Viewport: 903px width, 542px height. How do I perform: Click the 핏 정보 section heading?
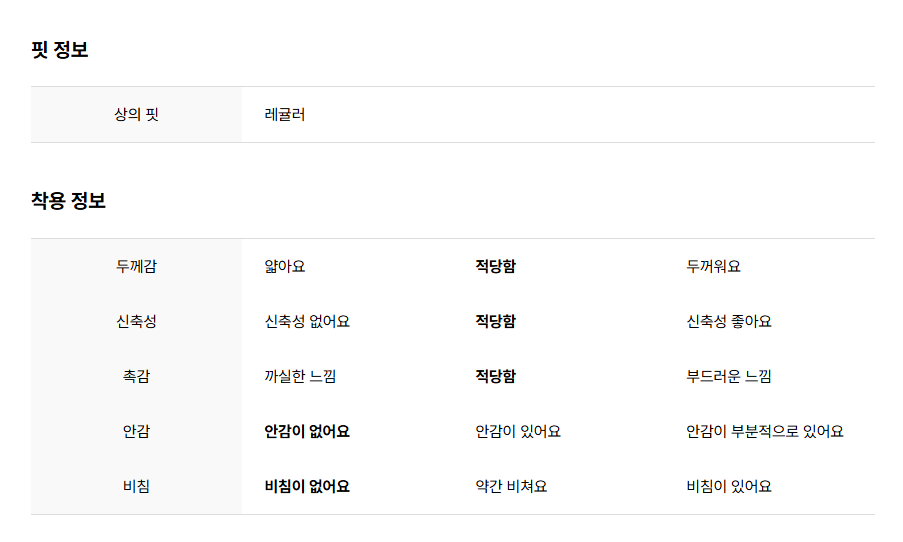(x=59, y=50)
